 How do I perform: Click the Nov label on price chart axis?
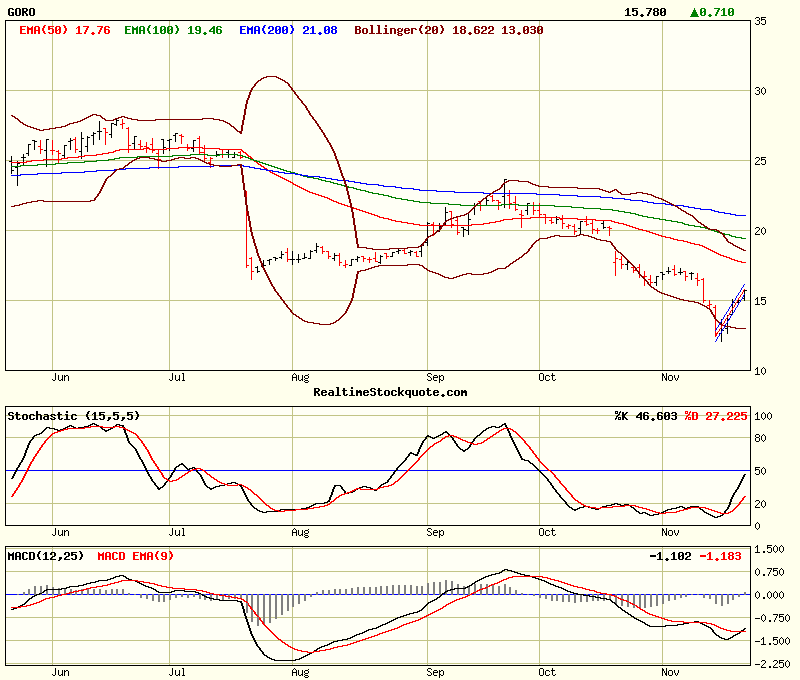(670, 377)
